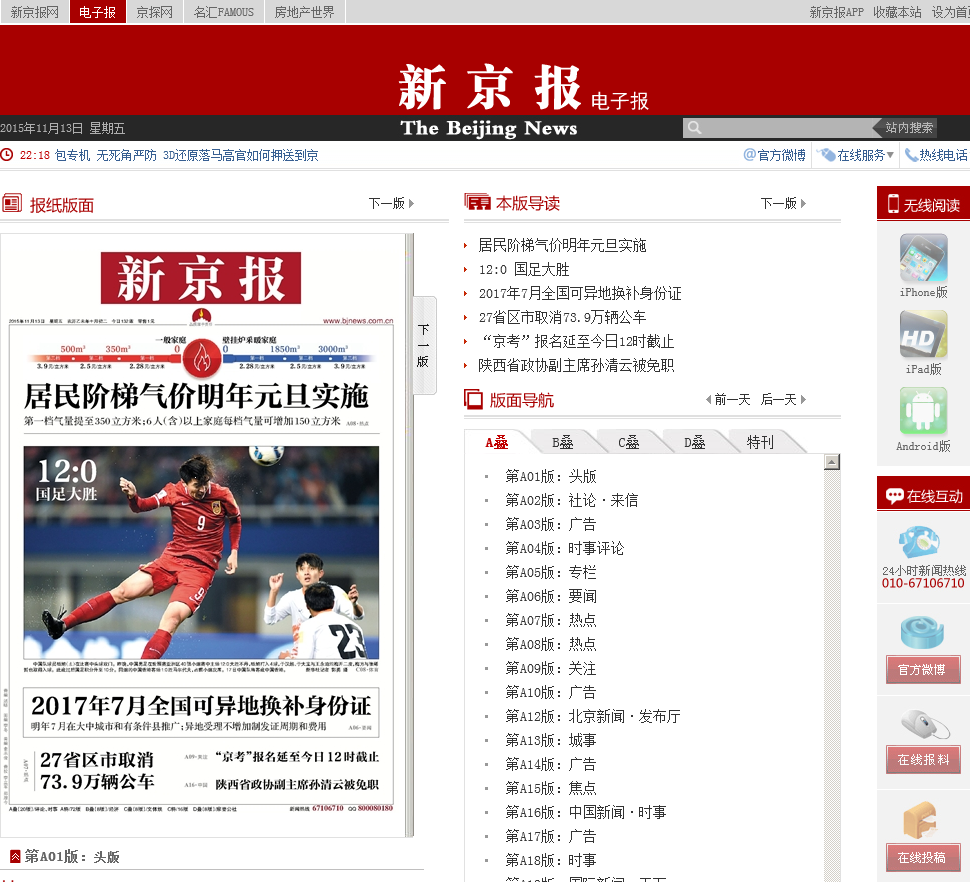Image resolution: width=970 pixels, height=882 pixels.
Task: Click the 新京报APP link
Action: (x=836, y=12)
